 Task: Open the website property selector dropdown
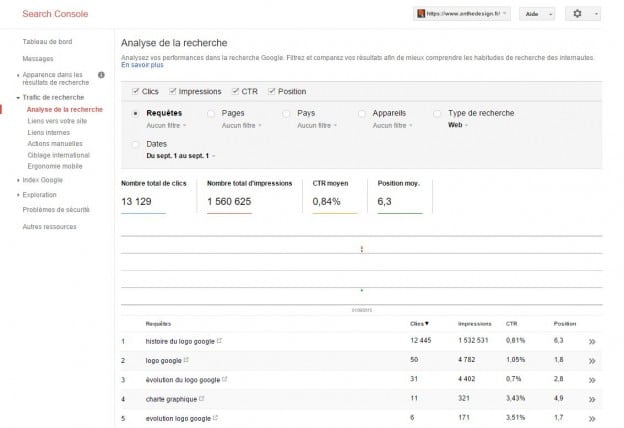point(462,14)
